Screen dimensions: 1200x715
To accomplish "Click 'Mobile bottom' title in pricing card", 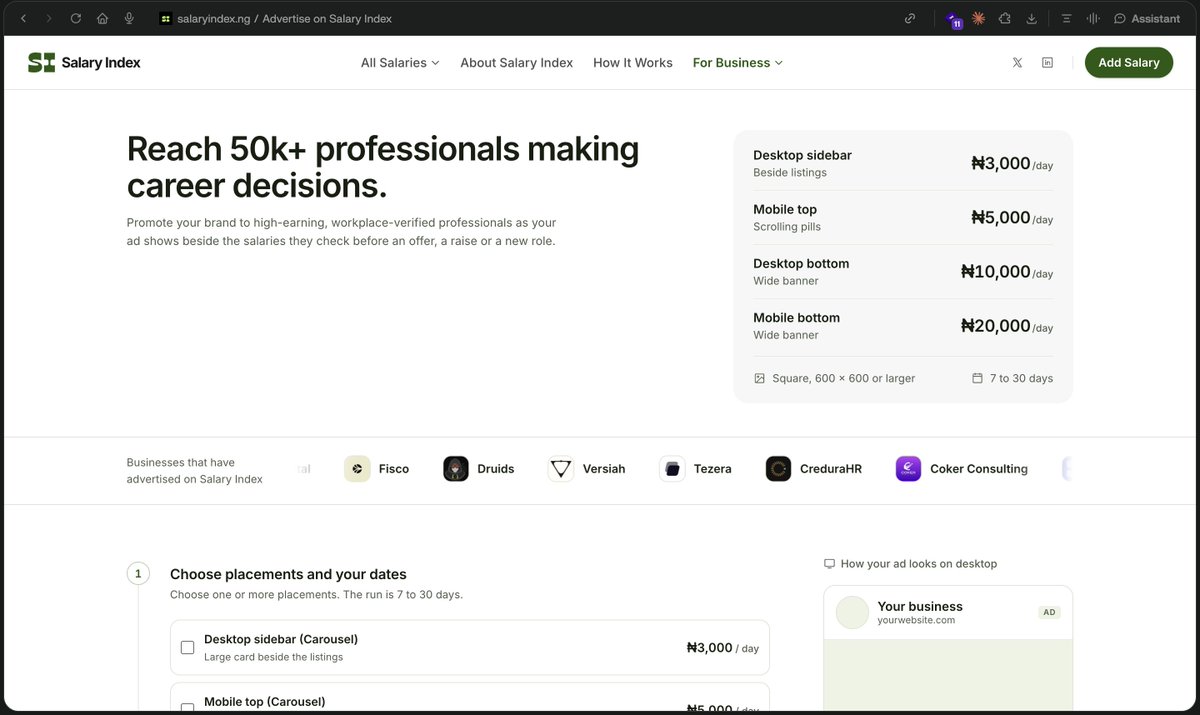I will click(x=796, y=317).
